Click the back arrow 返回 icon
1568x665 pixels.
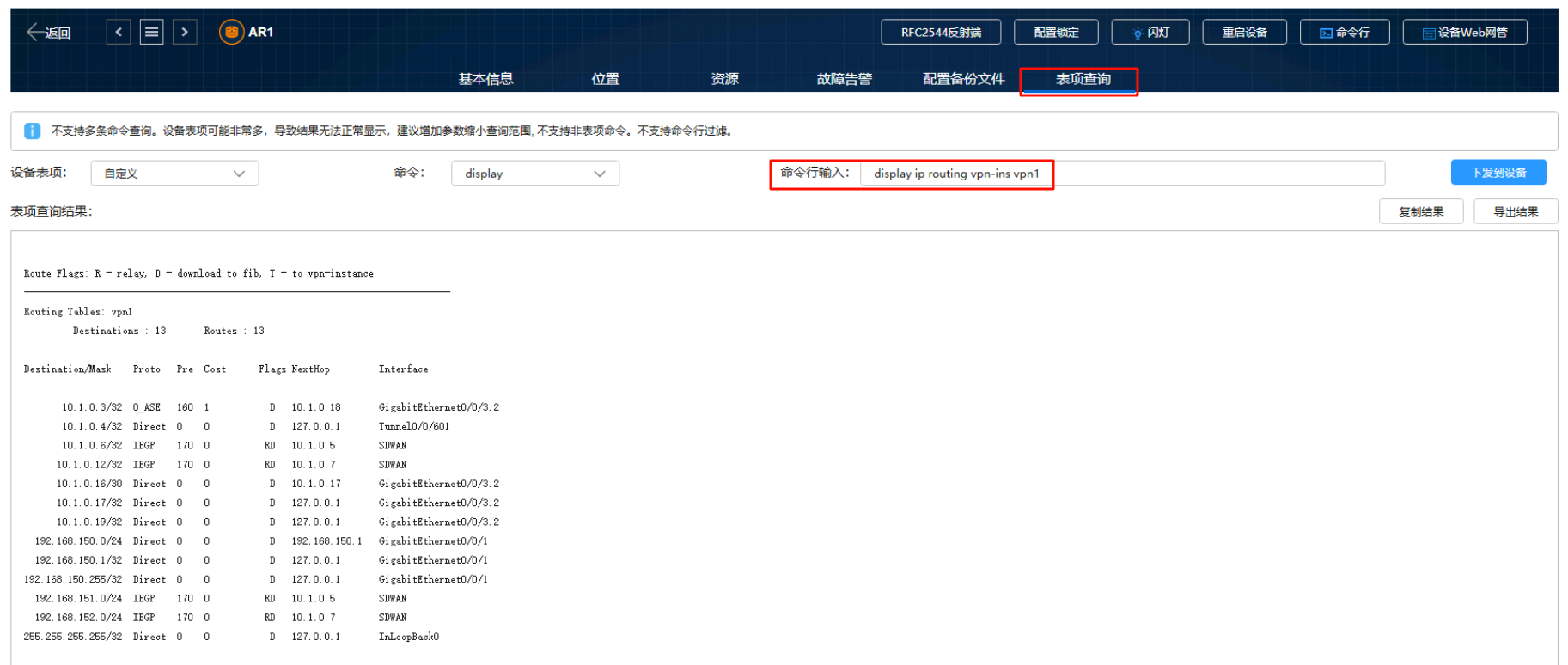[36, 33]
